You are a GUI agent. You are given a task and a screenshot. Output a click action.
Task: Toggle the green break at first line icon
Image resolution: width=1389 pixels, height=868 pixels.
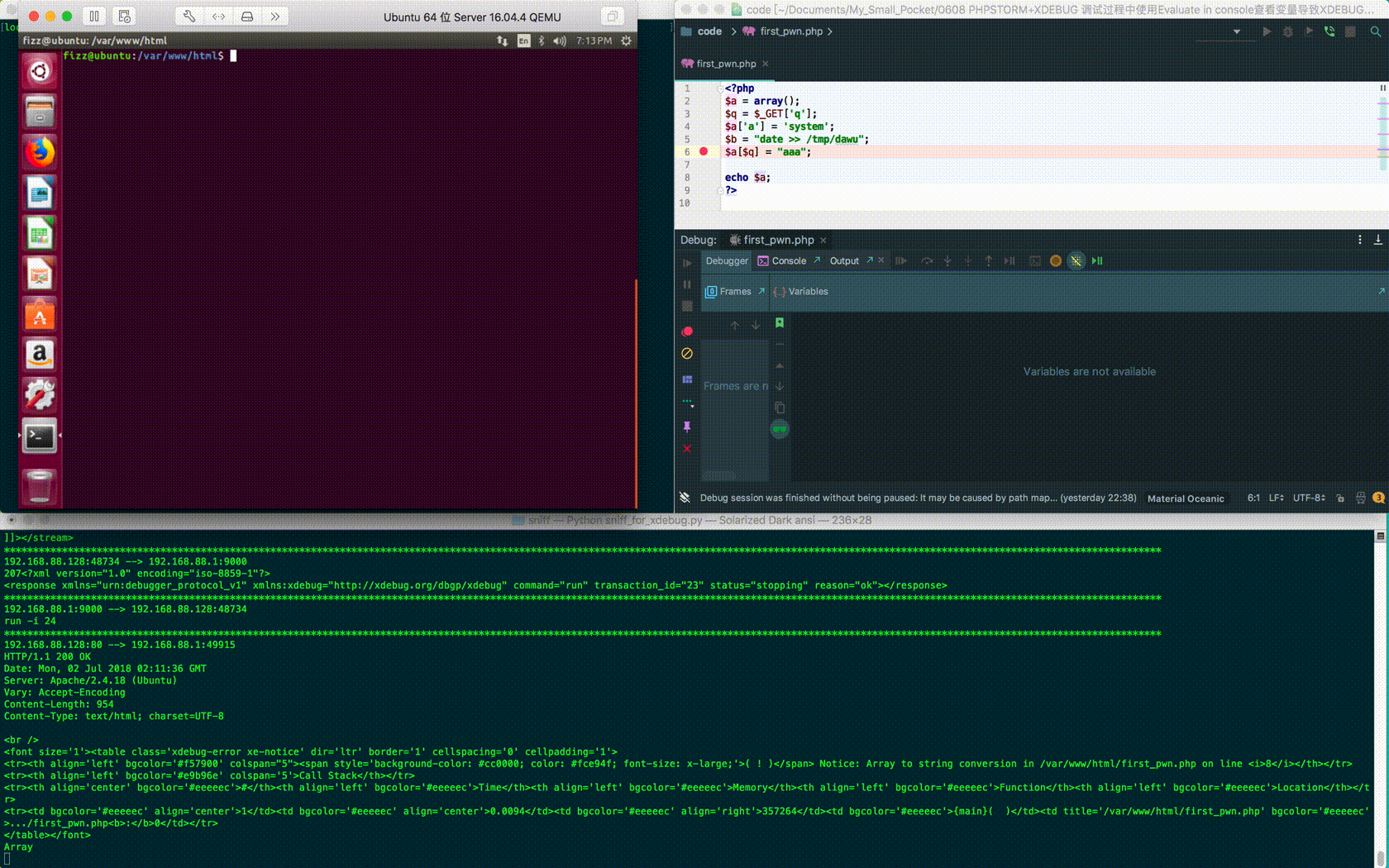[1097, 260]
